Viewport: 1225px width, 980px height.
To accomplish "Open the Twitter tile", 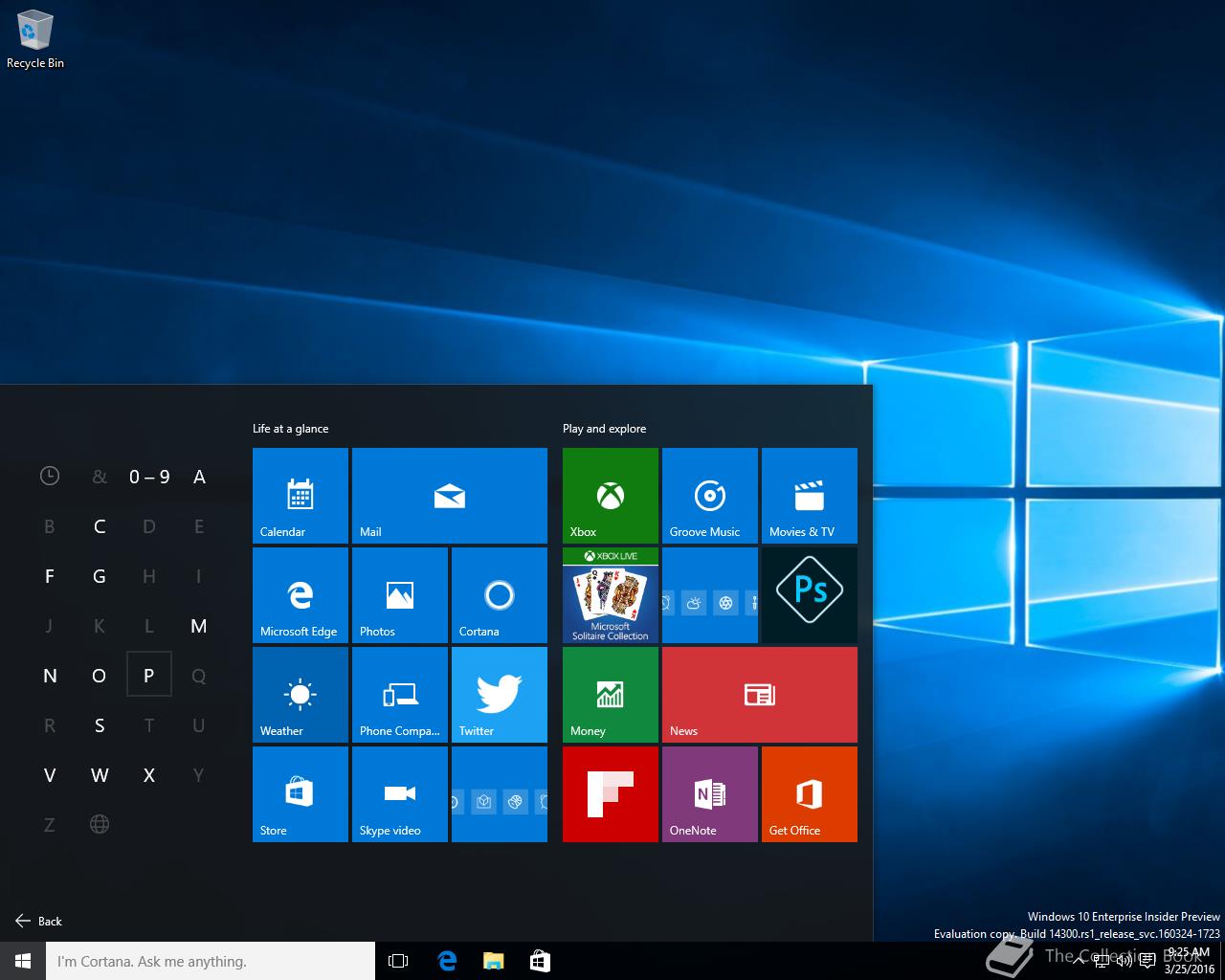I will coord(500,695).
